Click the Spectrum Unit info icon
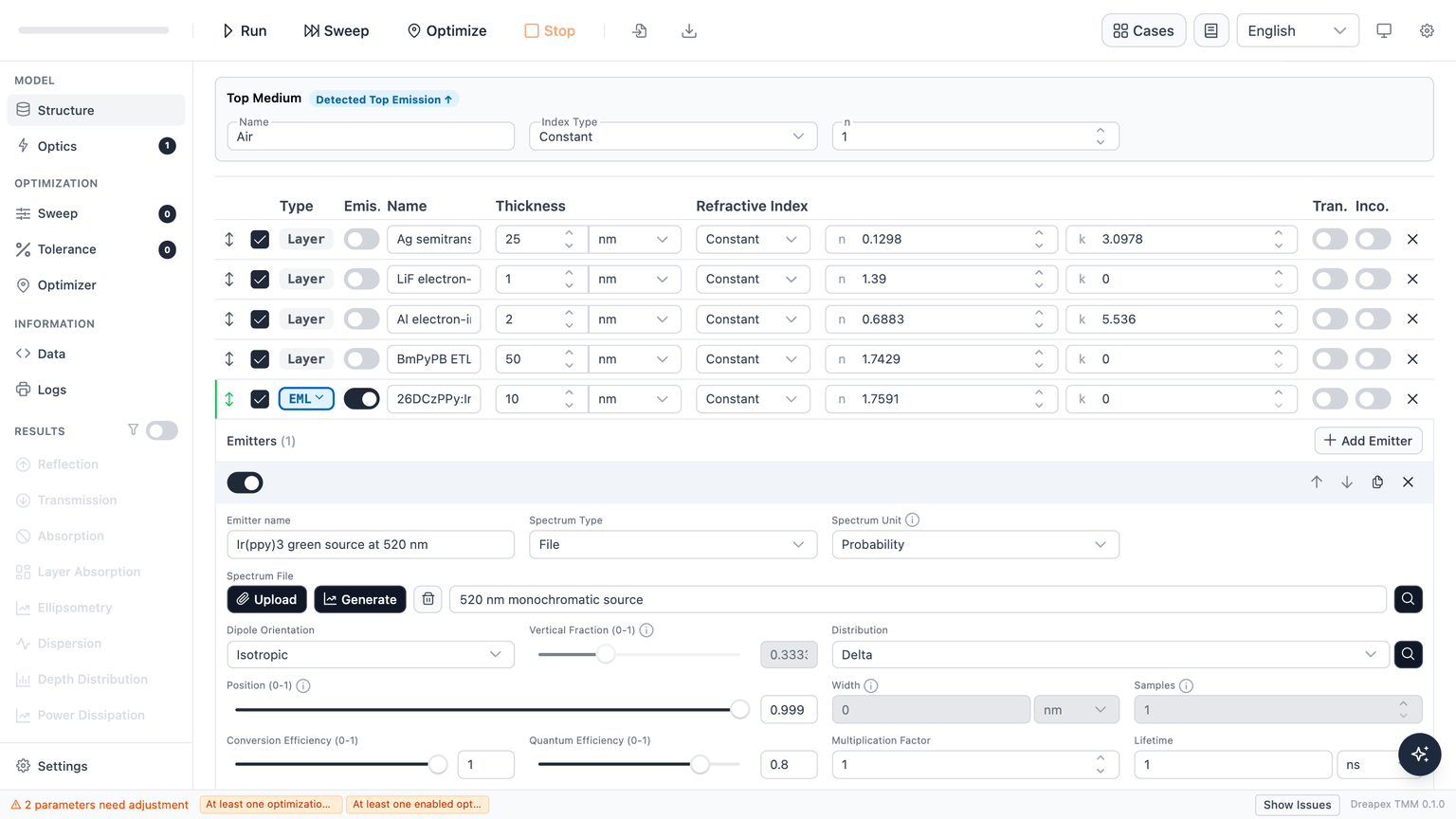This screenshot has height=819, width=1456. [x=912, y=520]
